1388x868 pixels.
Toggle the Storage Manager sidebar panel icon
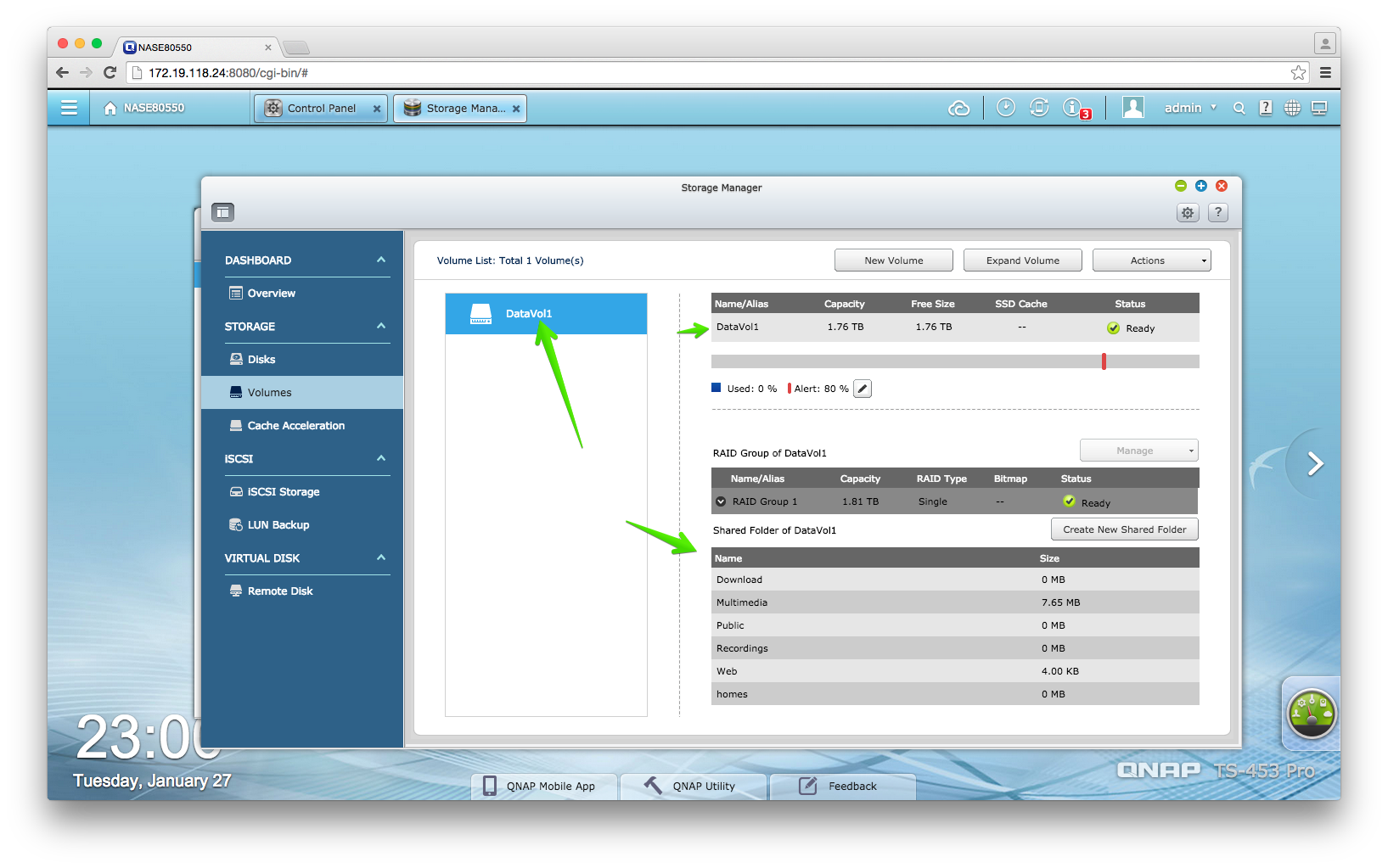pos(222,212)
